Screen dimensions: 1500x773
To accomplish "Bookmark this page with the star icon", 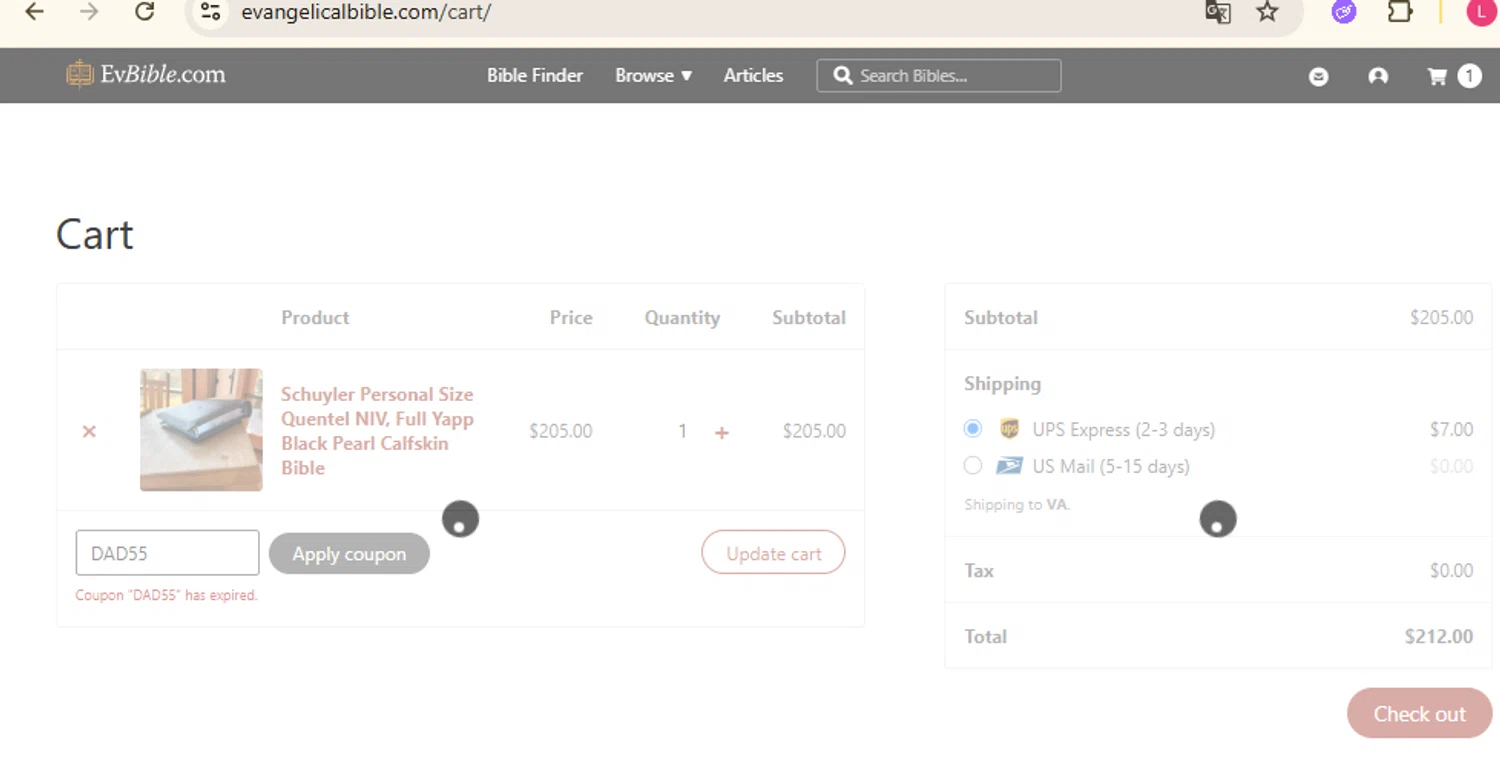I will click(1268, 12).
